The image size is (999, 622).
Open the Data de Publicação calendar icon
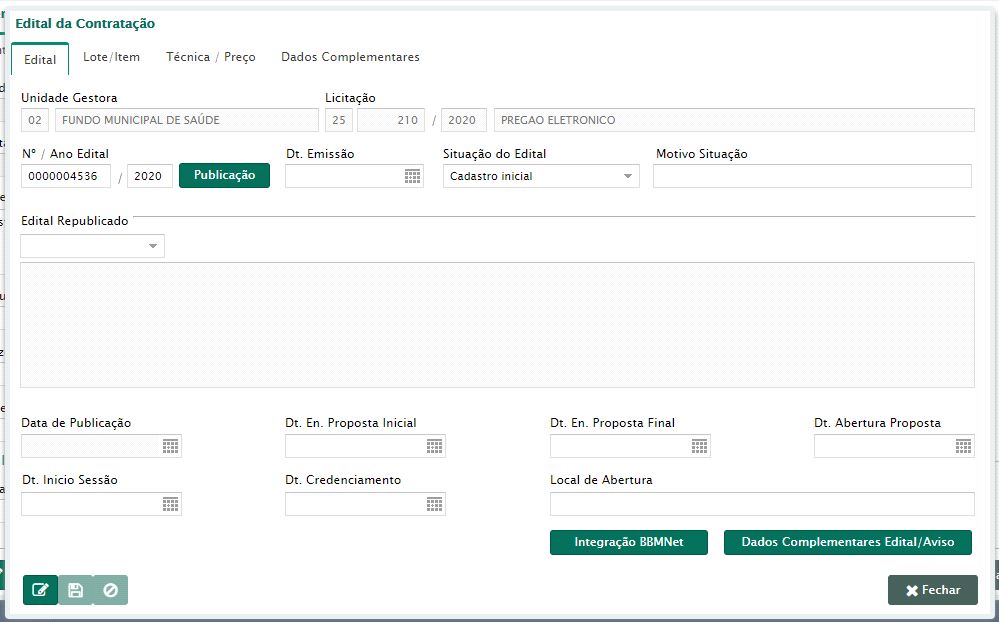click(x=170, y=446)
